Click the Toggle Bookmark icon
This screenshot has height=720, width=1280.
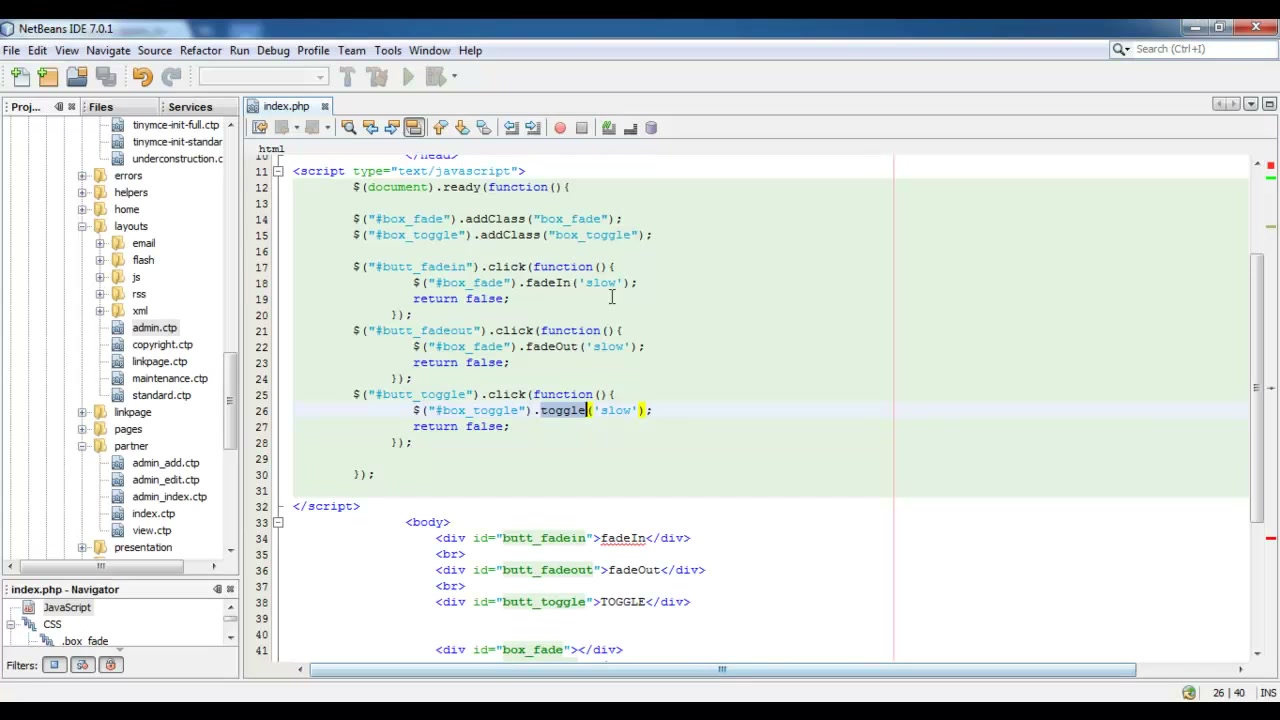click(x=484, y=128)
